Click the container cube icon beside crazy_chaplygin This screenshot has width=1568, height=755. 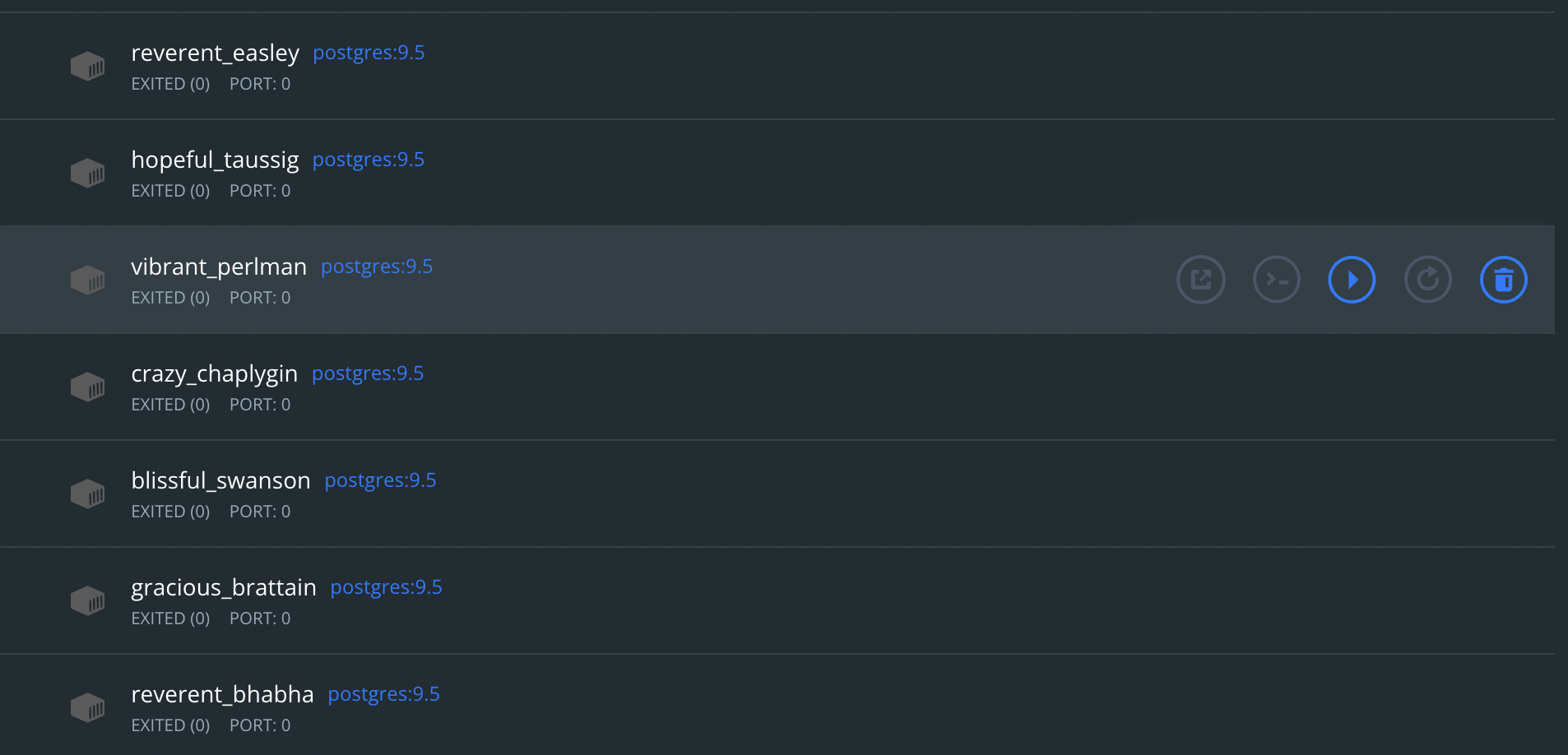[88, 387]
